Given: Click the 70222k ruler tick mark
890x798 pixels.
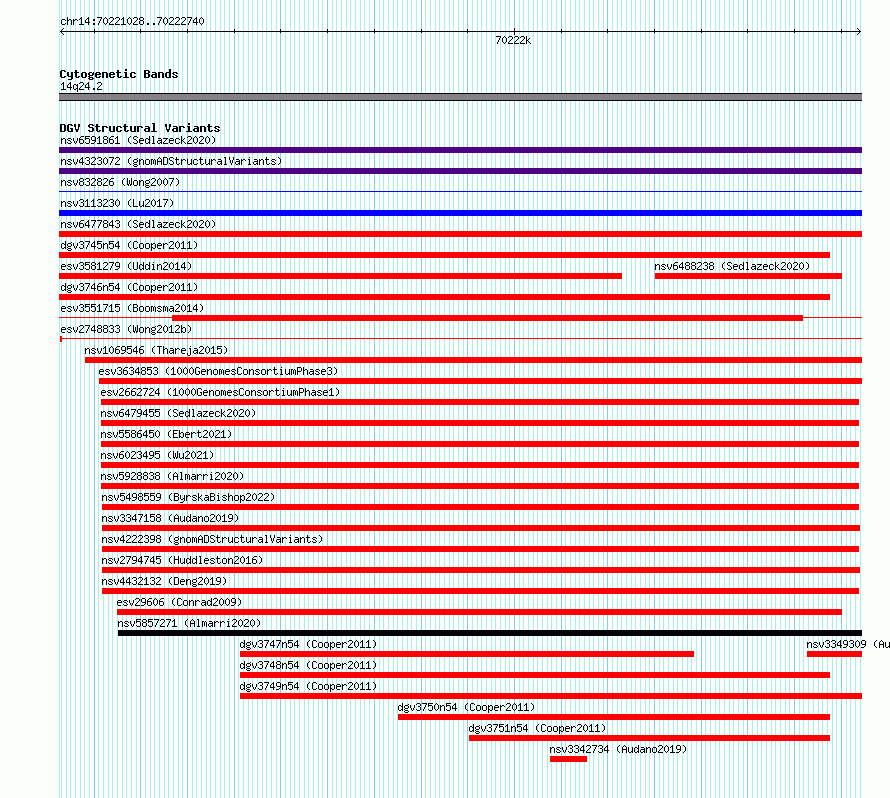Looking at the screenshot, I should (514, 32).
